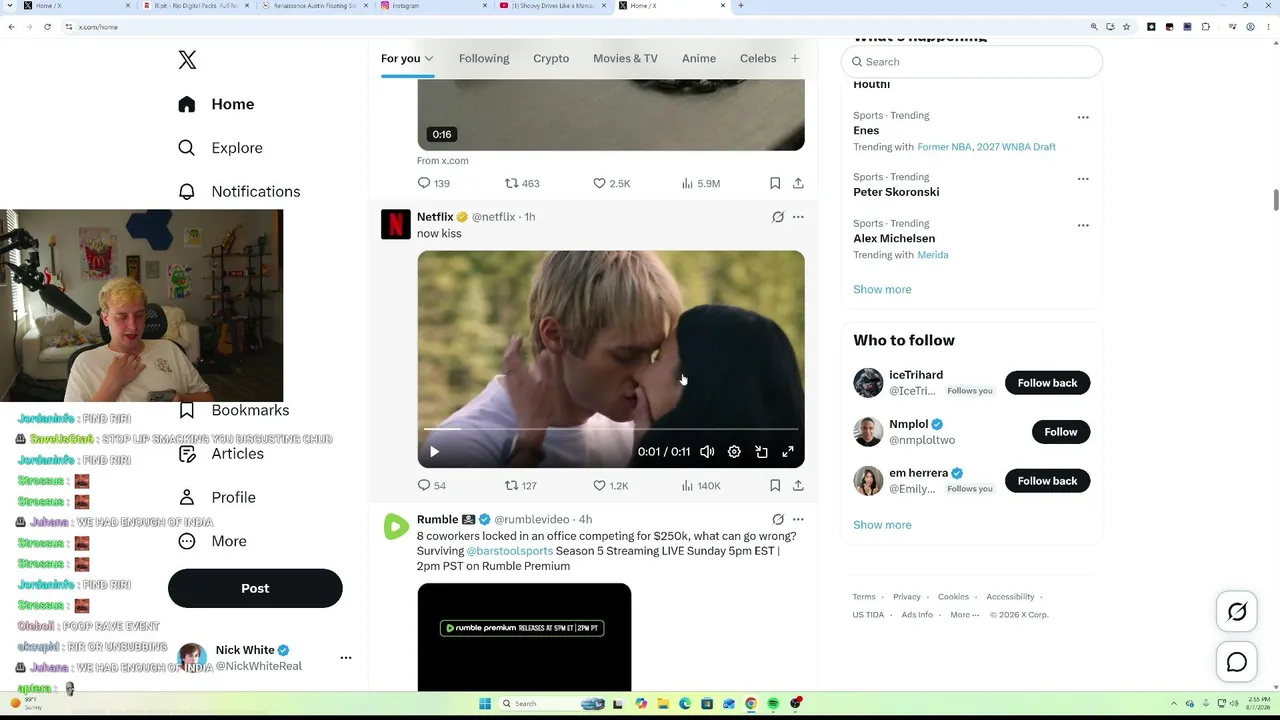This screenshot has width=1280, height=720.
Task: Open the Windows Start menu
Action: [485, 704]
